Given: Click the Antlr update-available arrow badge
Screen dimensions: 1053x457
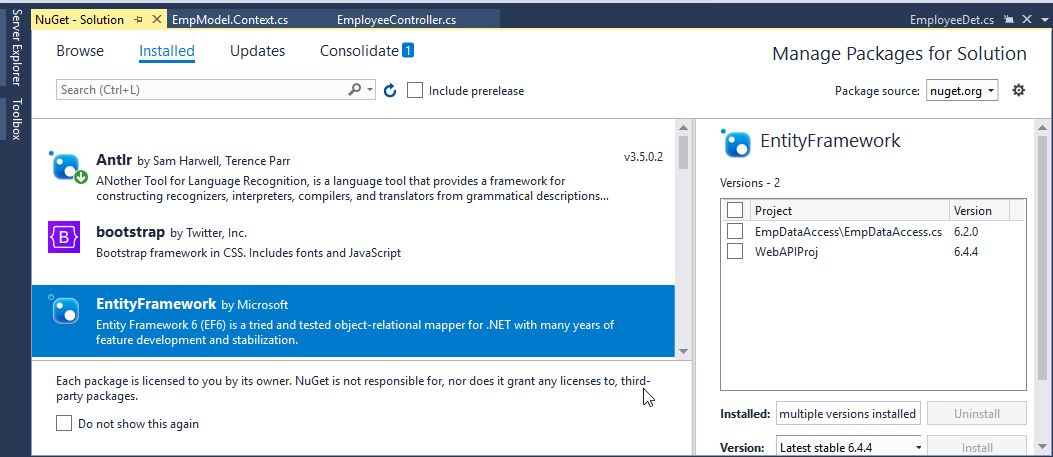Looking at the screenshot, I should [81, 177].
